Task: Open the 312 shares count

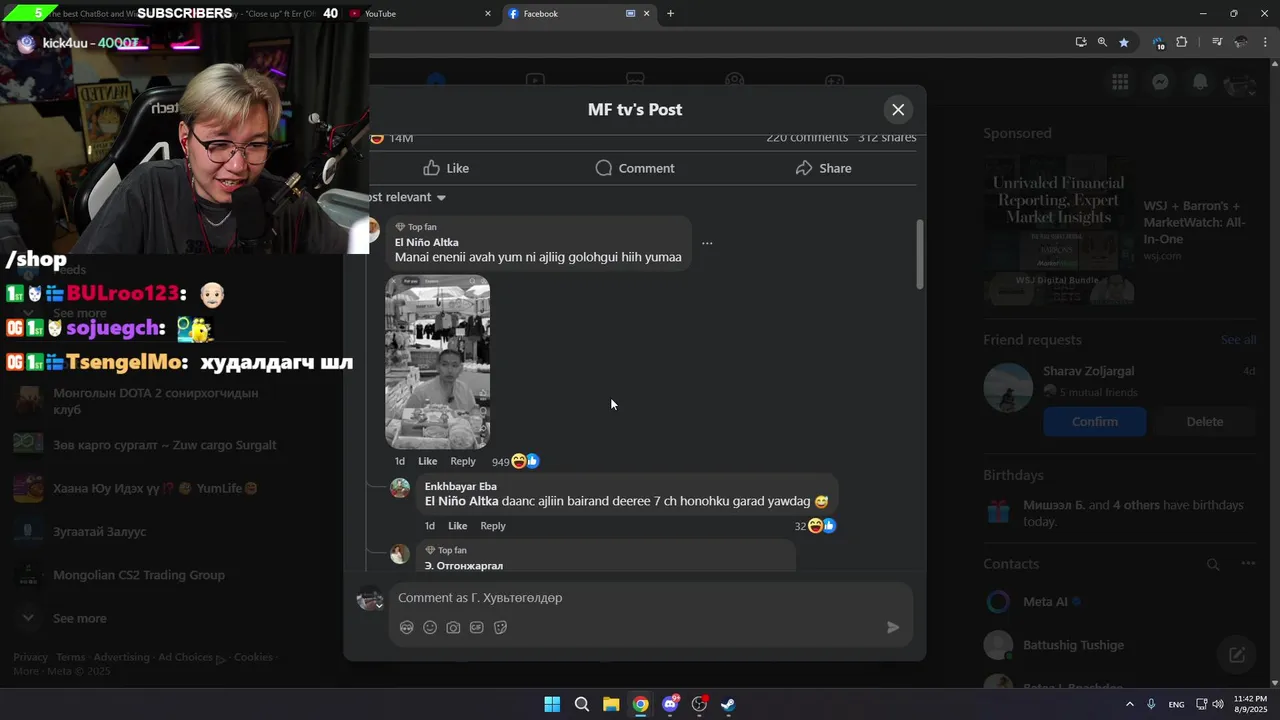Action: click(887, 138)
